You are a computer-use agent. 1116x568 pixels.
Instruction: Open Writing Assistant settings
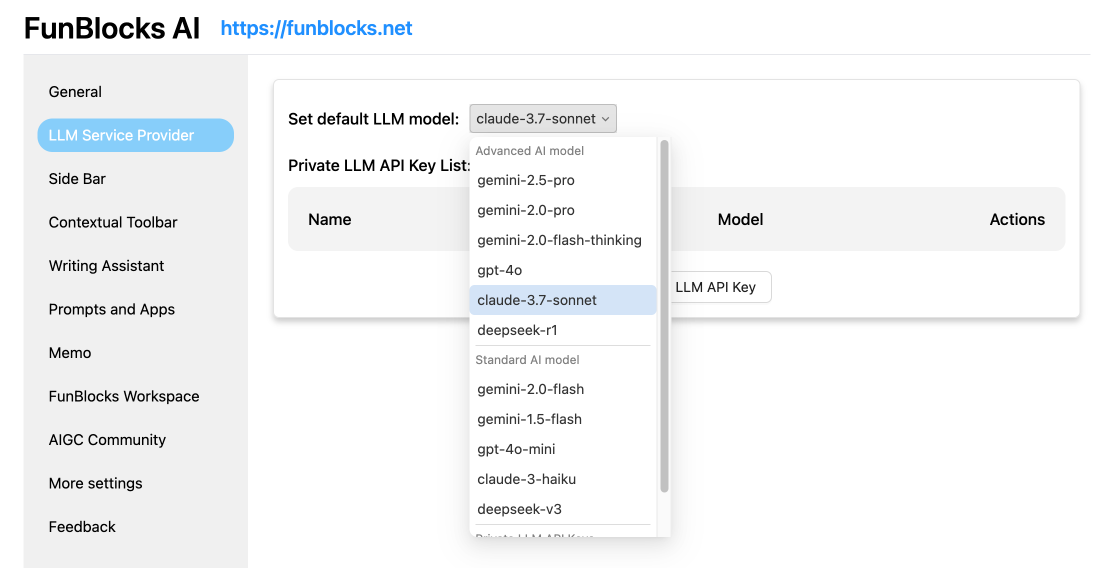pos(106,265)
